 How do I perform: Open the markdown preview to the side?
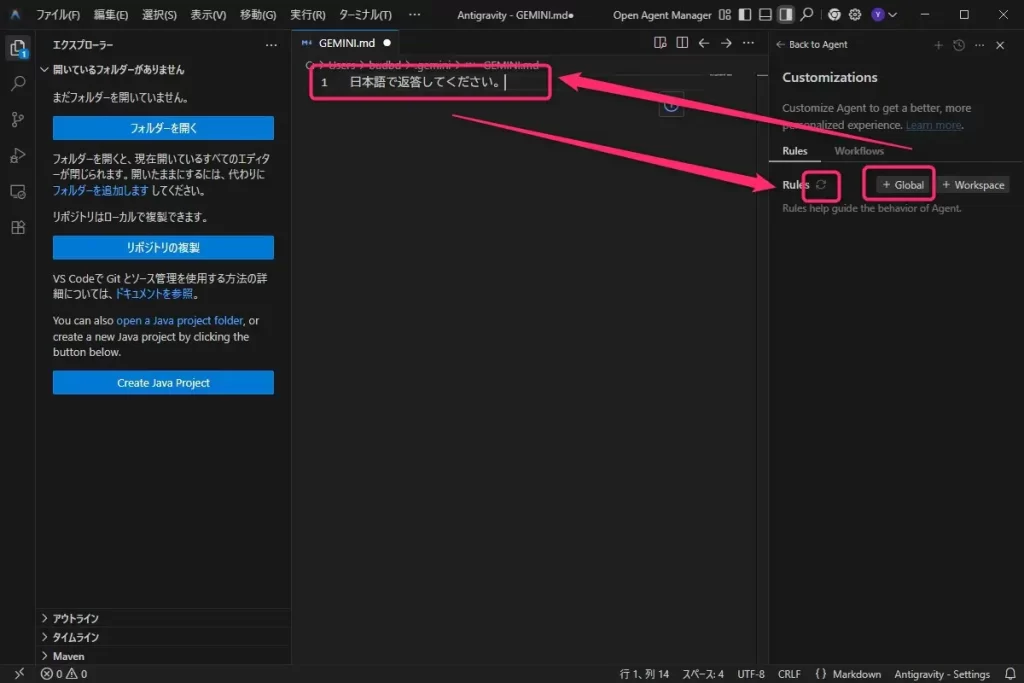tap(660, 43)
